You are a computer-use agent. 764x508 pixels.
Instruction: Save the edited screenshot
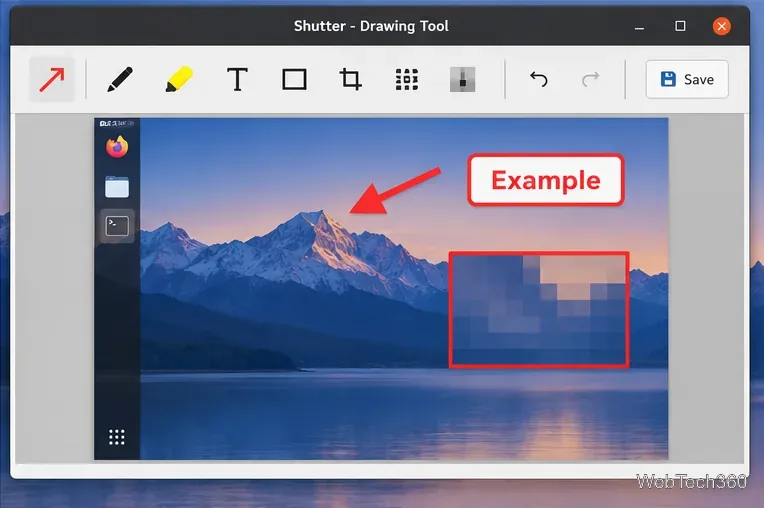[x=687, y=79]
